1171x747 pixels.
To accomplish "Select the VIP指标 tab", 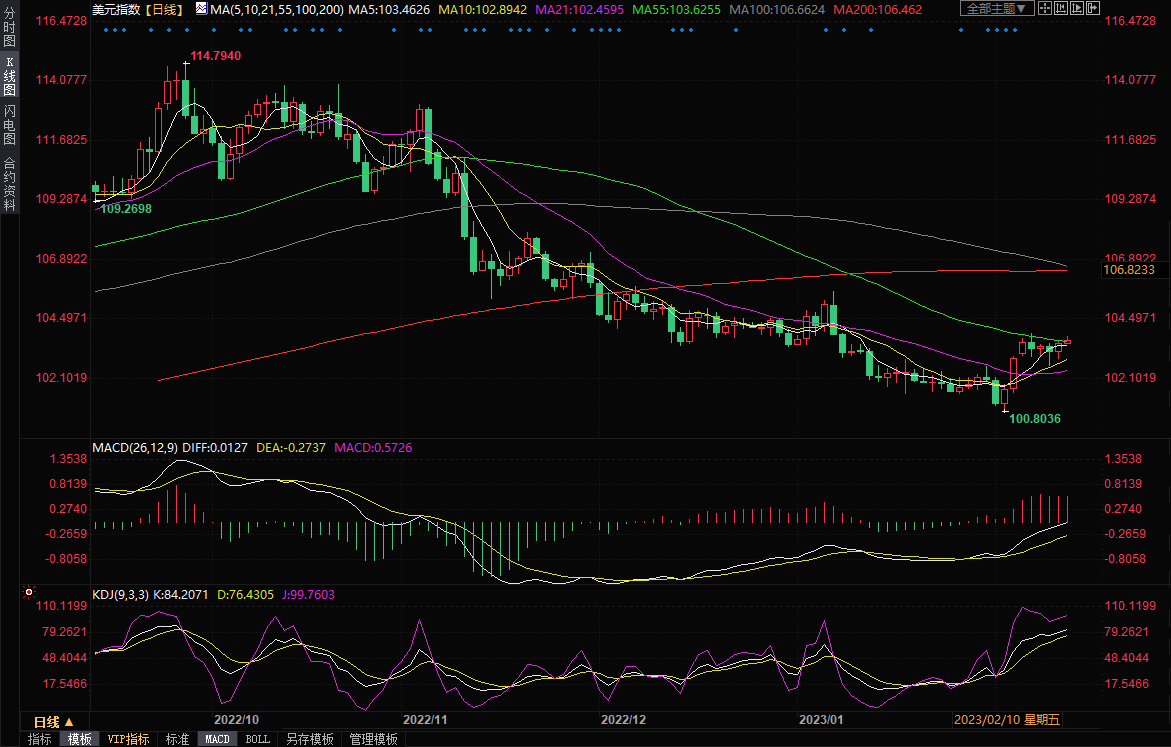I will [x=129, y=739].
